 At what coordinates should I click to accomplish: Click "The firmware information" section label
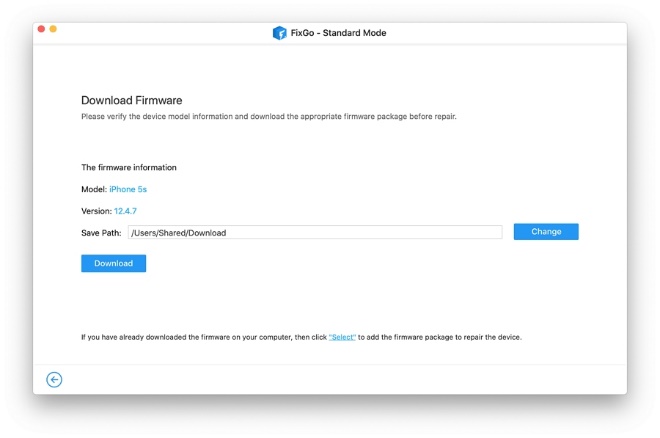point(128,167)
